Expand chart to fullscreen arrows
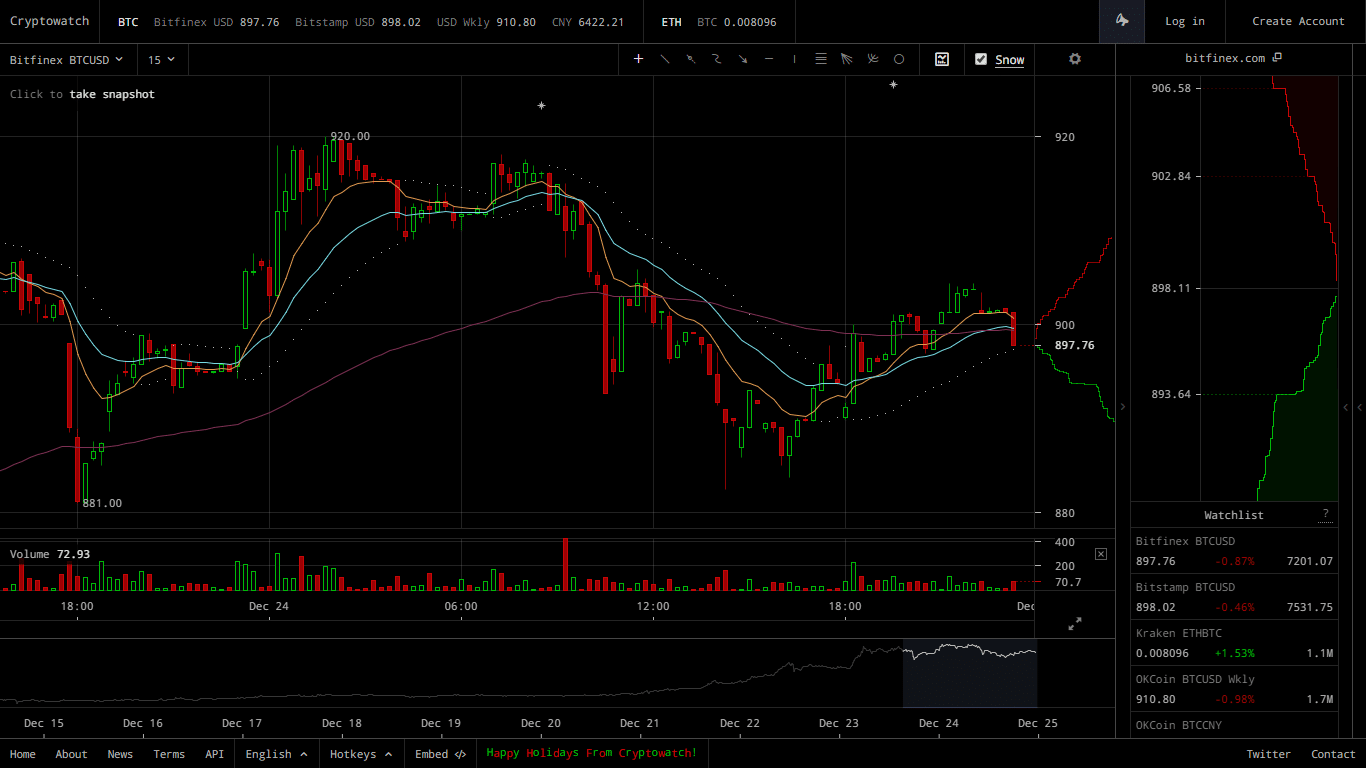The height and width of the screenshot is (768, 1366). point(1075,624)
